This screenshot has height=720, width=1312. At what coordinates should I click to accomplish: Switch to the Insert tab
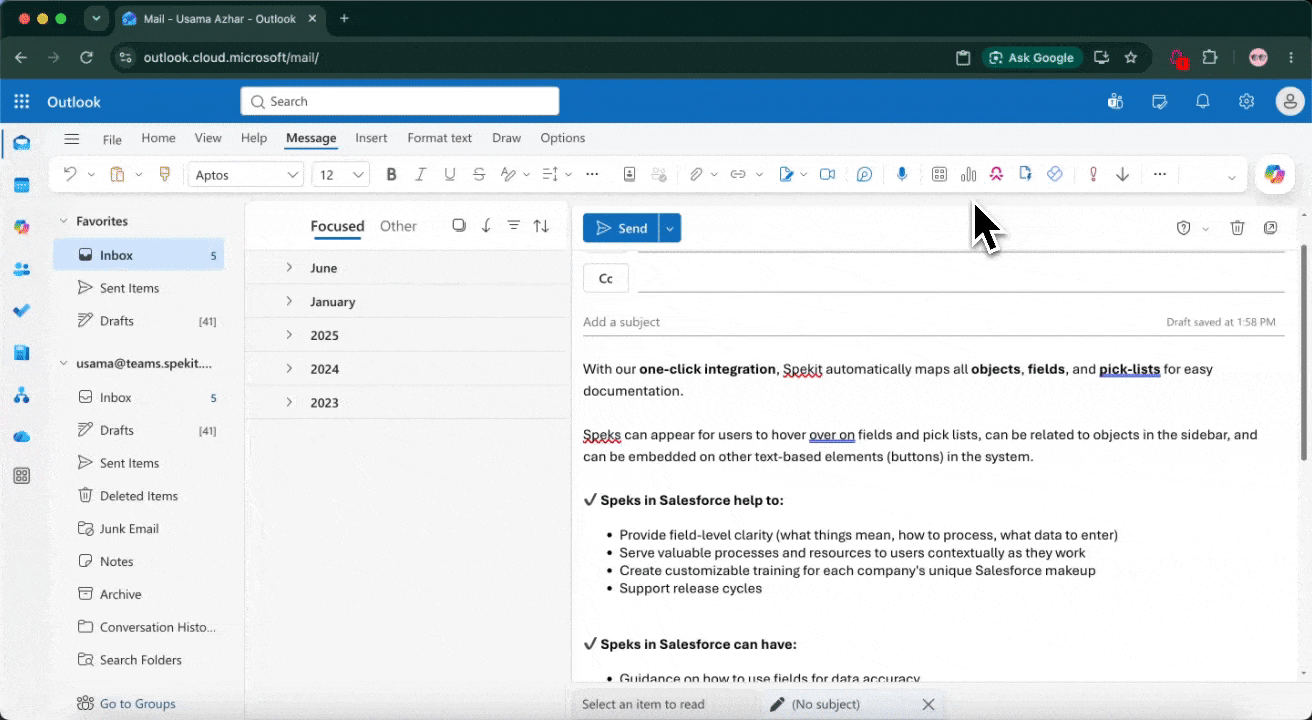click(x=371, y=138)
